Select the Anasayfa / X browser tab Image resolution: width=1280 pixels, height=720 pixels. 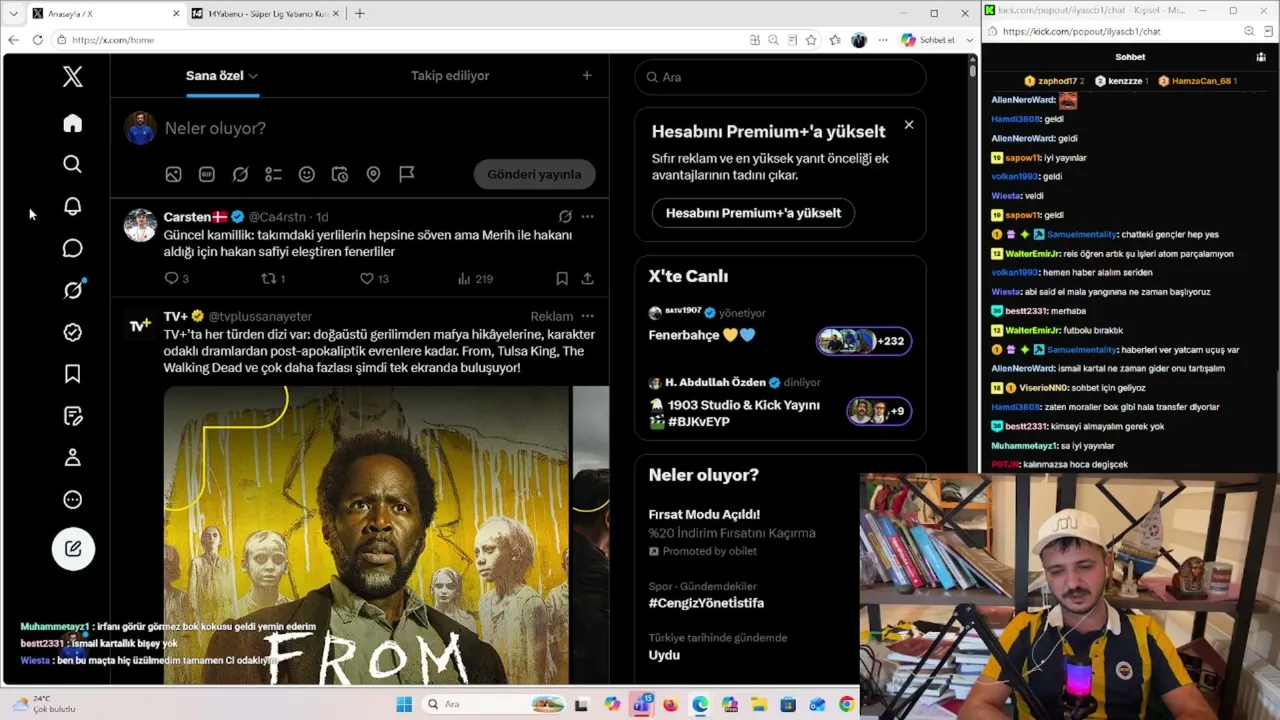click(x=104, y=13)
